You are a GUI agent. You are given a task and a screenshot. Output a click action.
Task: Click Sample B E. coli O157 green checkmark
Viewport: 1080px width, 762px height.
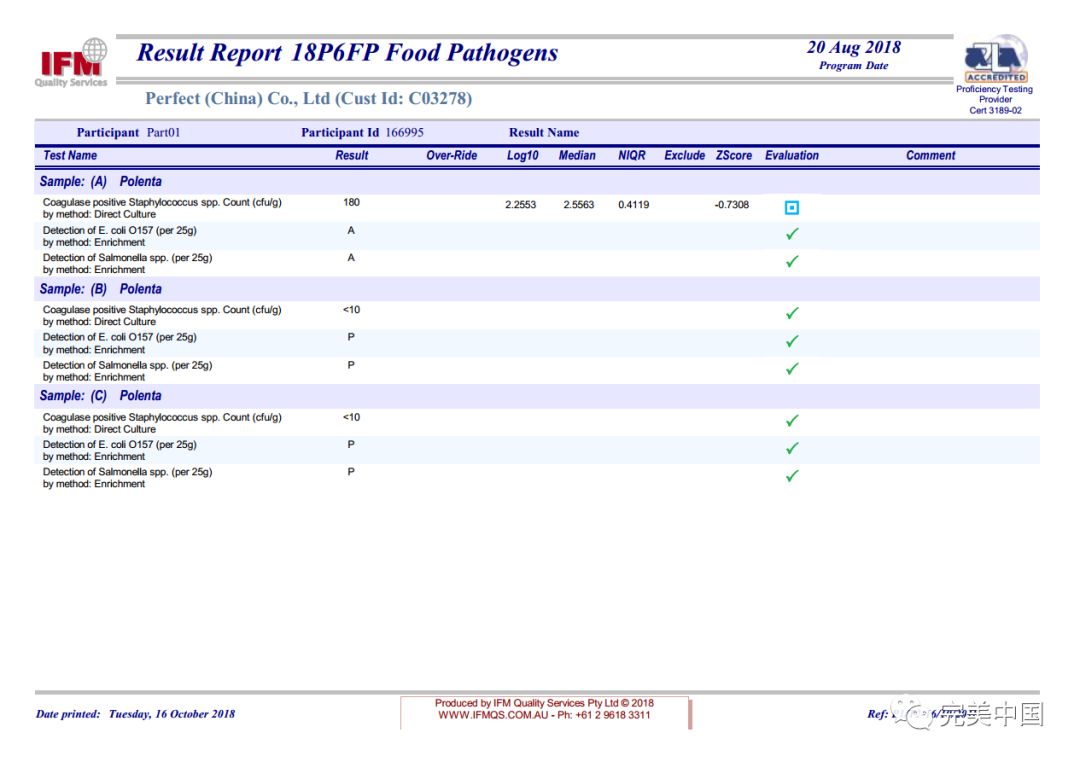coord(792,341)
